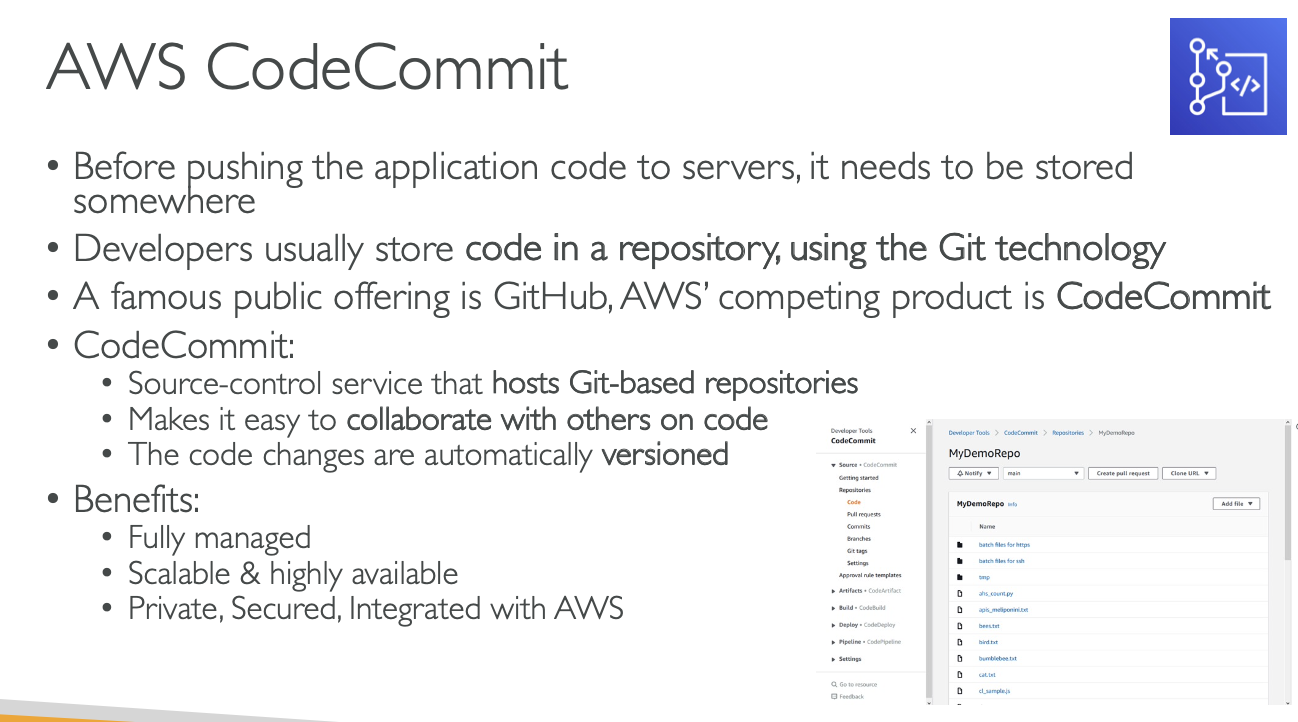Screen dimensions: 1298x722
Task: Open the cat.txt file link
Action: pyautogui.click(x=987, y=675)
